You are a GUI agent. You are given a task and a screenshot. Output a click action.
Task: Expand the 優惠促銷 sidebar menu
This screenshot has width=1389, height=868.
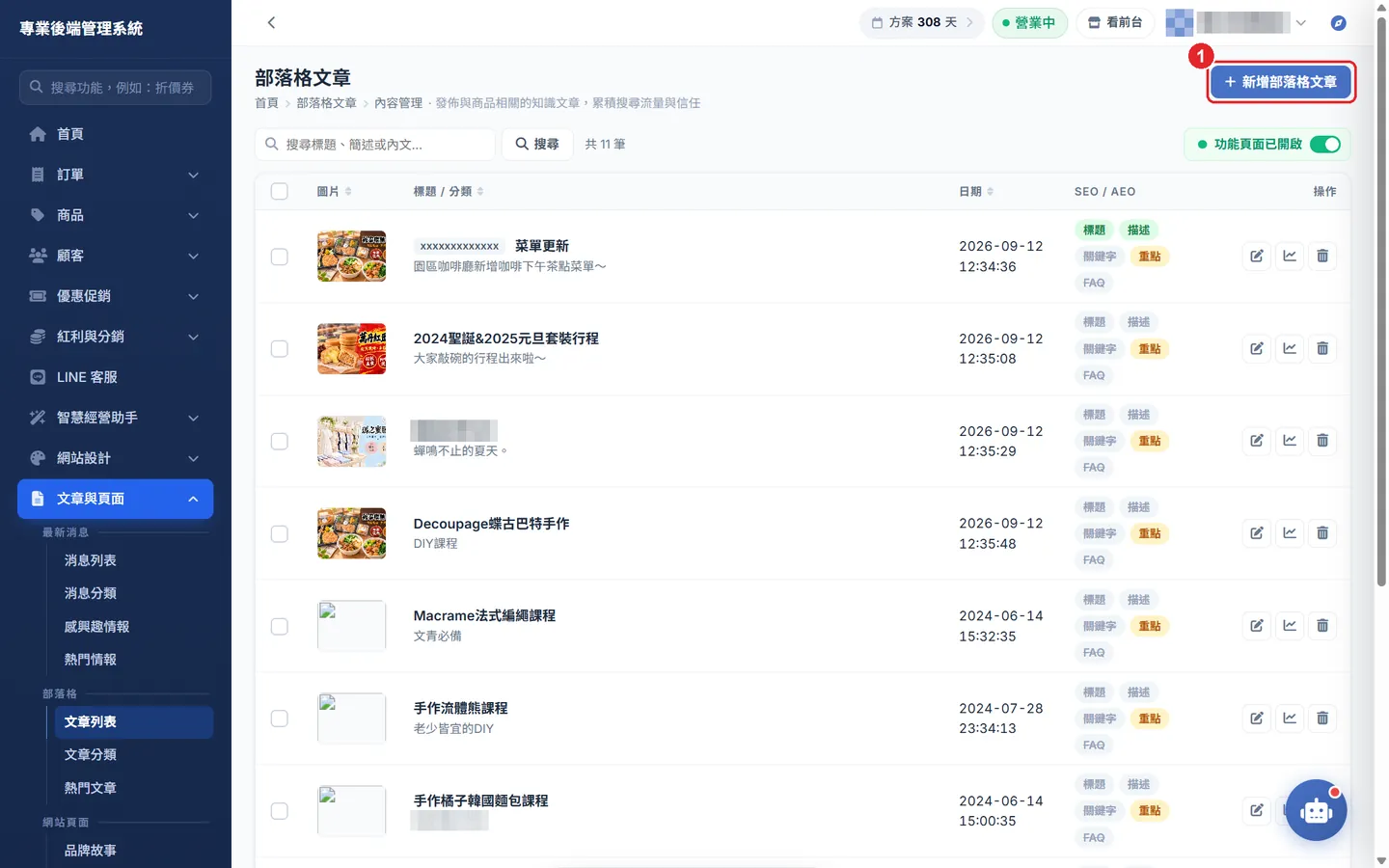[x=116, y=296]
